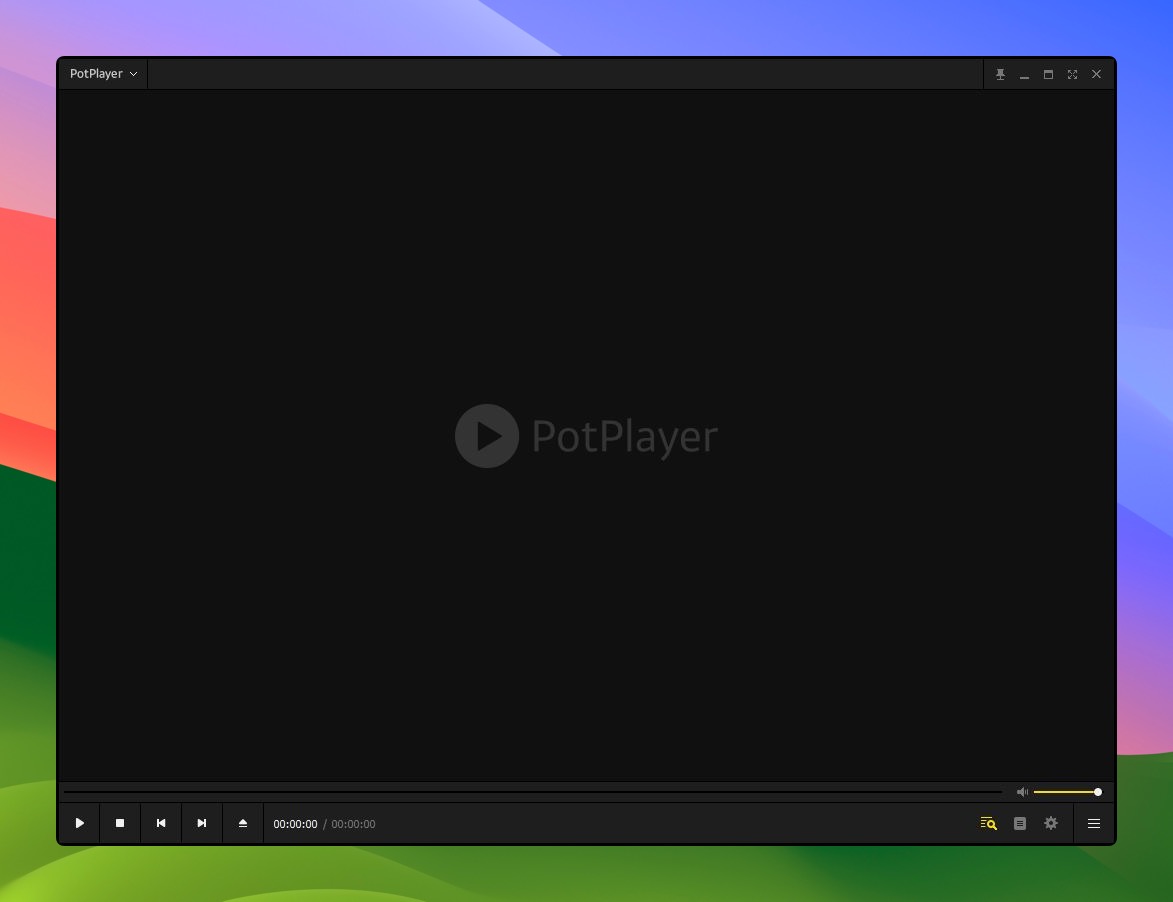The image size is (1173, 902).
Task: Click the PotPlayer titlebar chevron
Action: 133,73
